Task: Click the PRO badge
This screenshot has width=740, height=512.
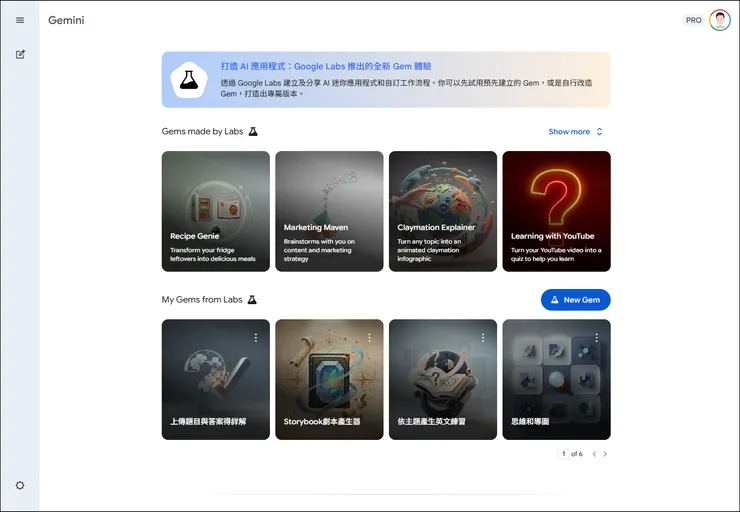Action: click(693, 20)
